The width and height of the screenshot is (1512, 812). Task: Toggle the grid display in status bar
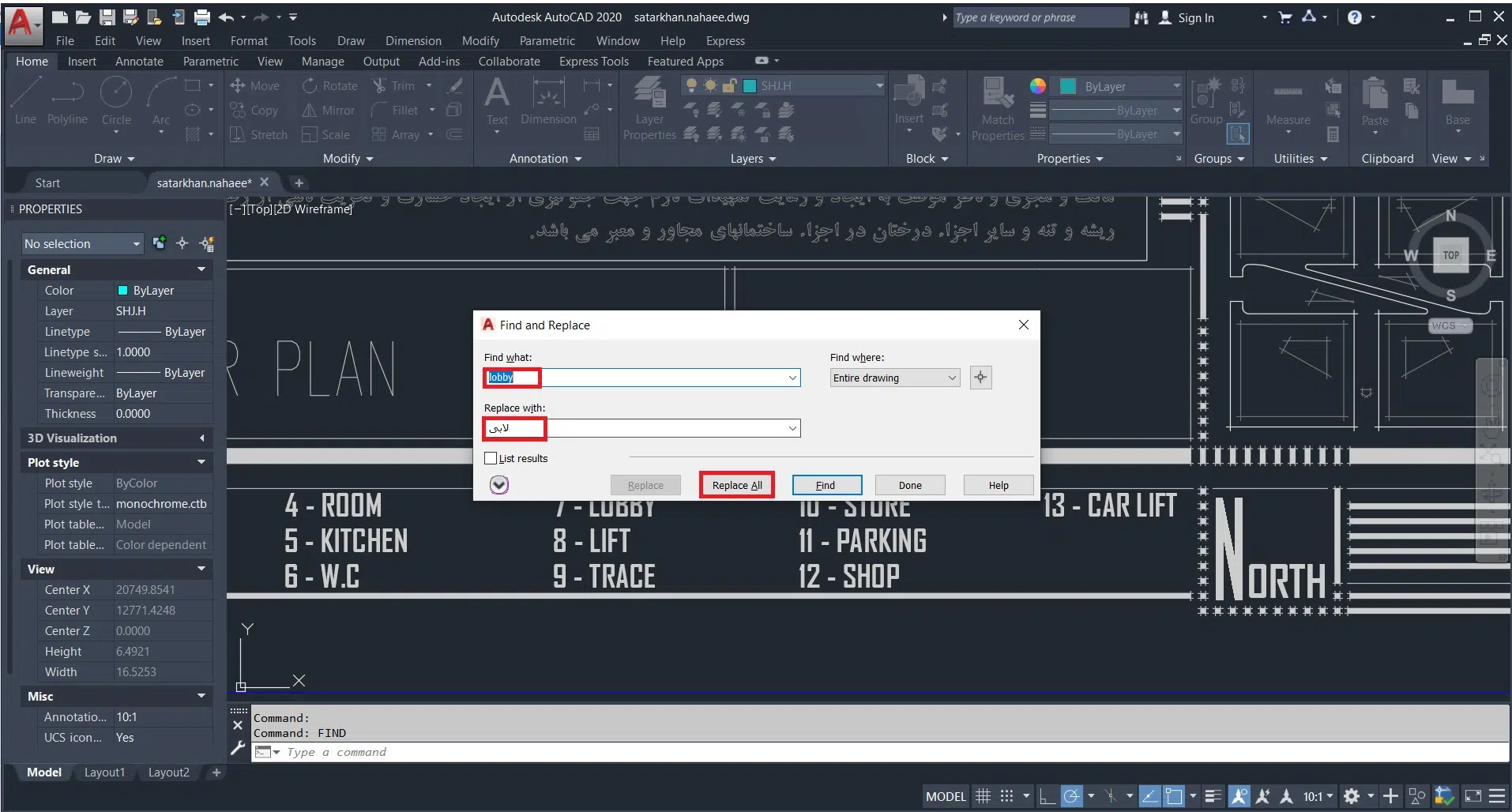coord(983,796)
